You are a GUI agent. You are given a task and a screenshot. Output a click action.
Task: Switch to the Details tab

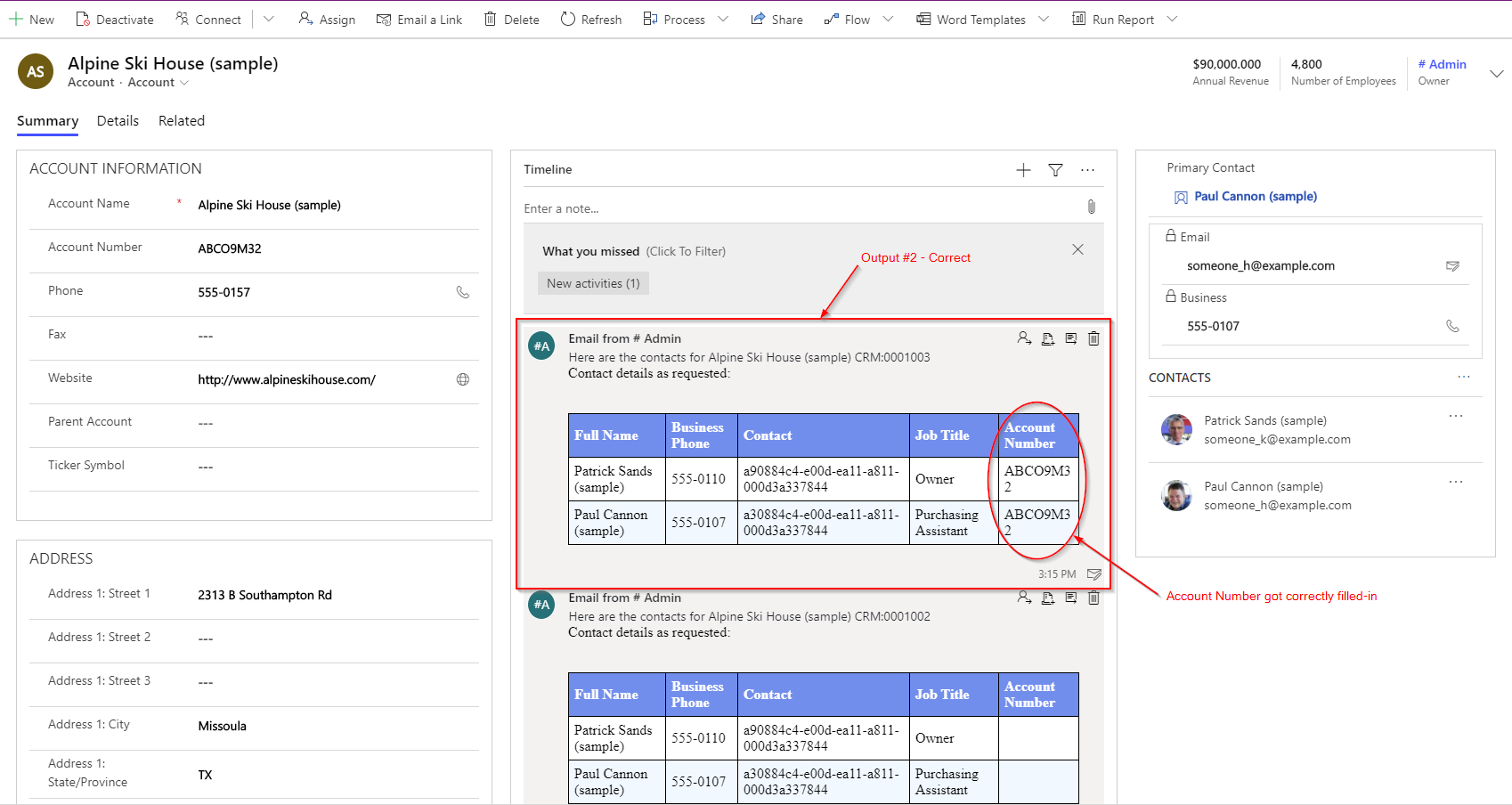[x=118, y=121]
